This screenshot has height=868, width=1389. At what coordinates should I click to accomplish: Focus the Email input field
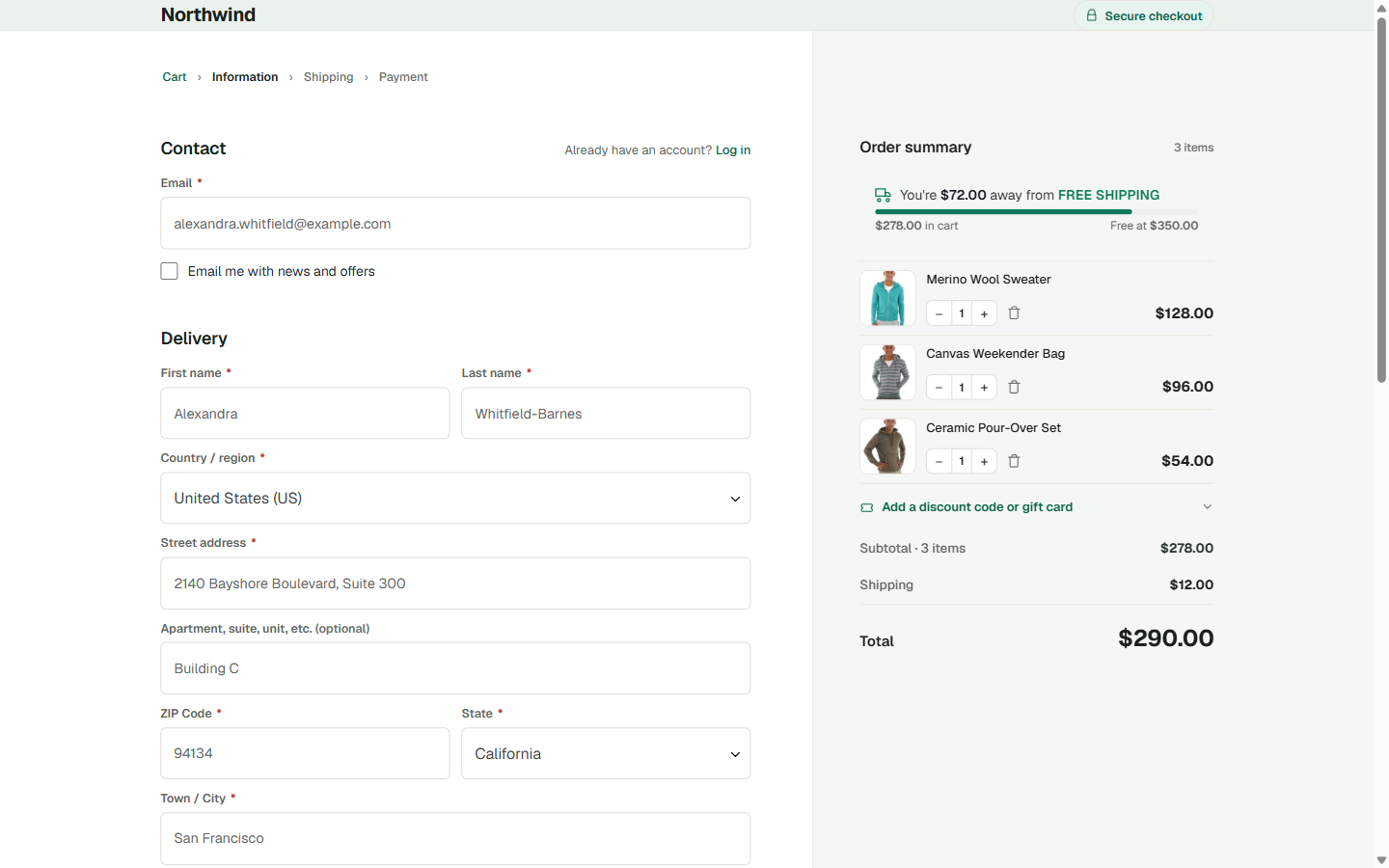coord(455,224)
